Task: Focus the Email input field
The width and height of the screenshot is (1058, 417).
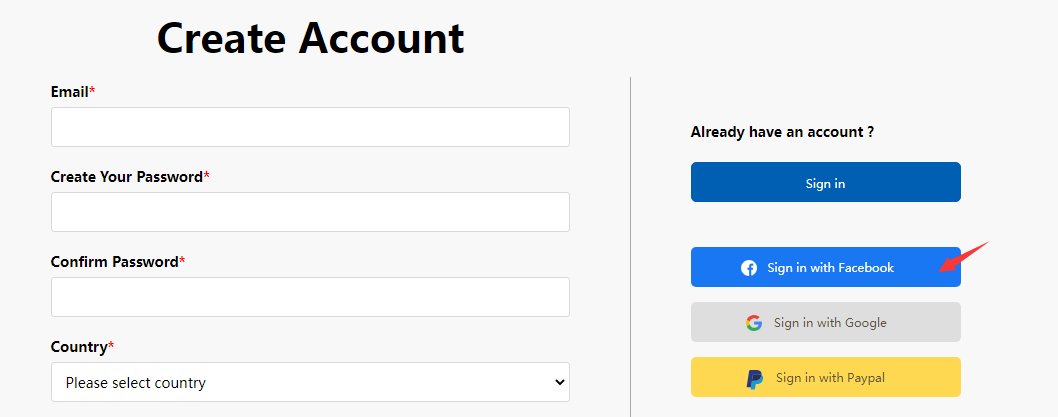Action: [x=310, y=127]
